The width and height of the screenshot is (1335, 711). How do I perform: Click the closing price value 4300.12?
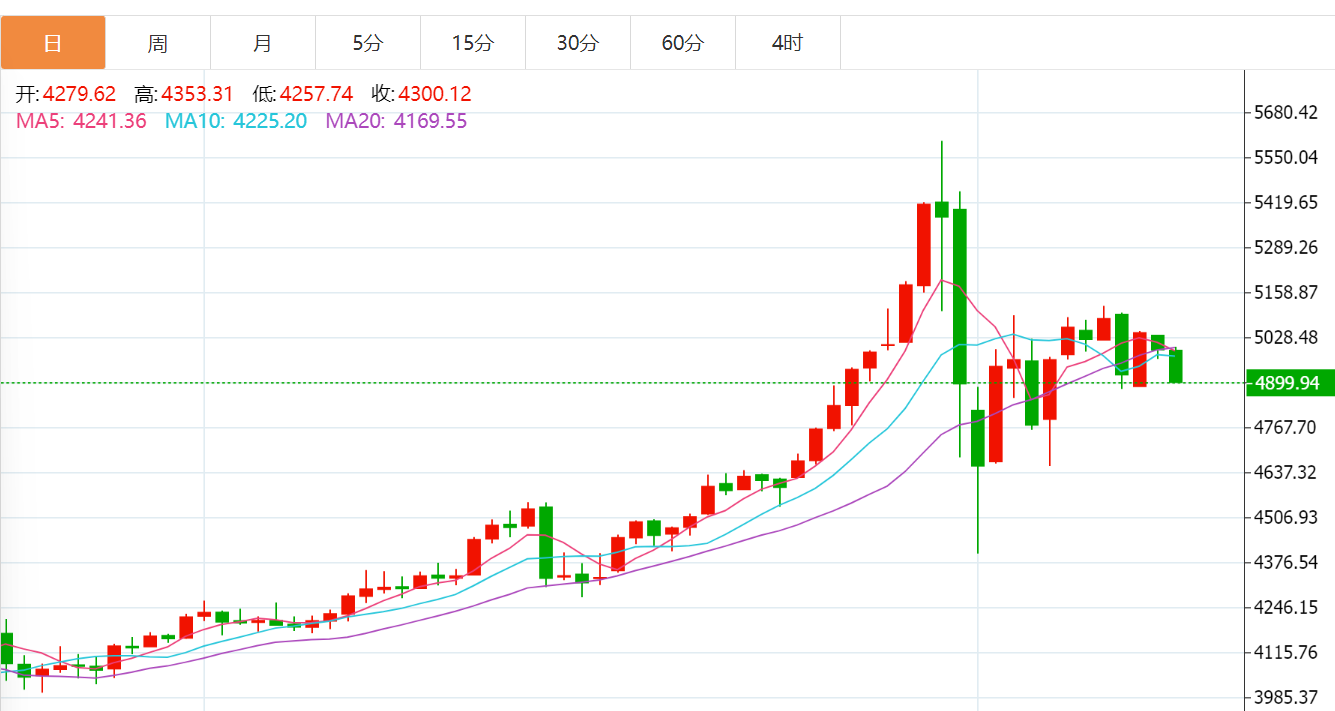coord(435,94)
